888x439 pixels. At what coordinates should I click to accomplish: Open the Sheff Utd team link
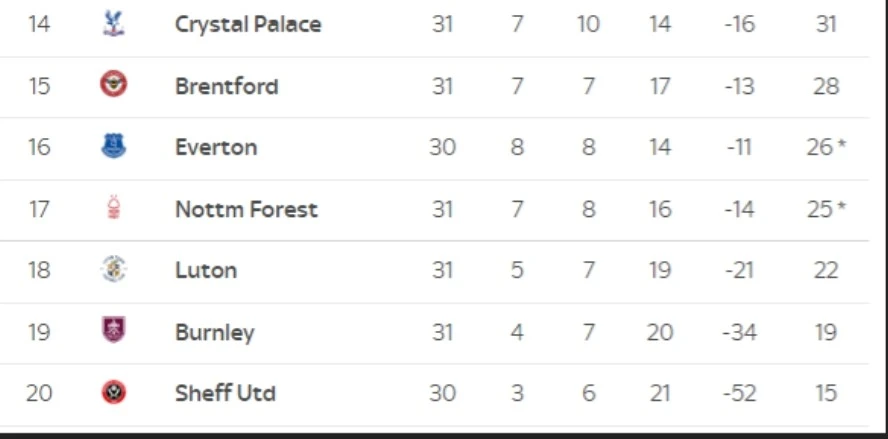pyautogui.click(x=225, y=393)
